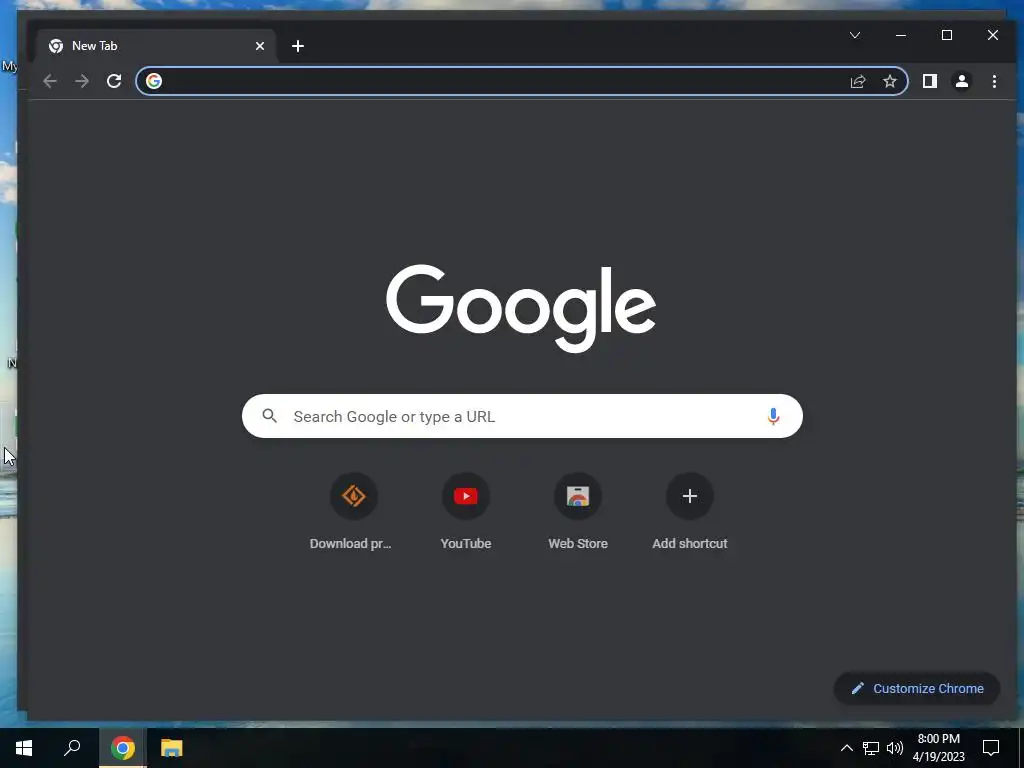Show hidden system tray icons
The height and width of the screenshot is (768, 1024).
tap(846, 748)
